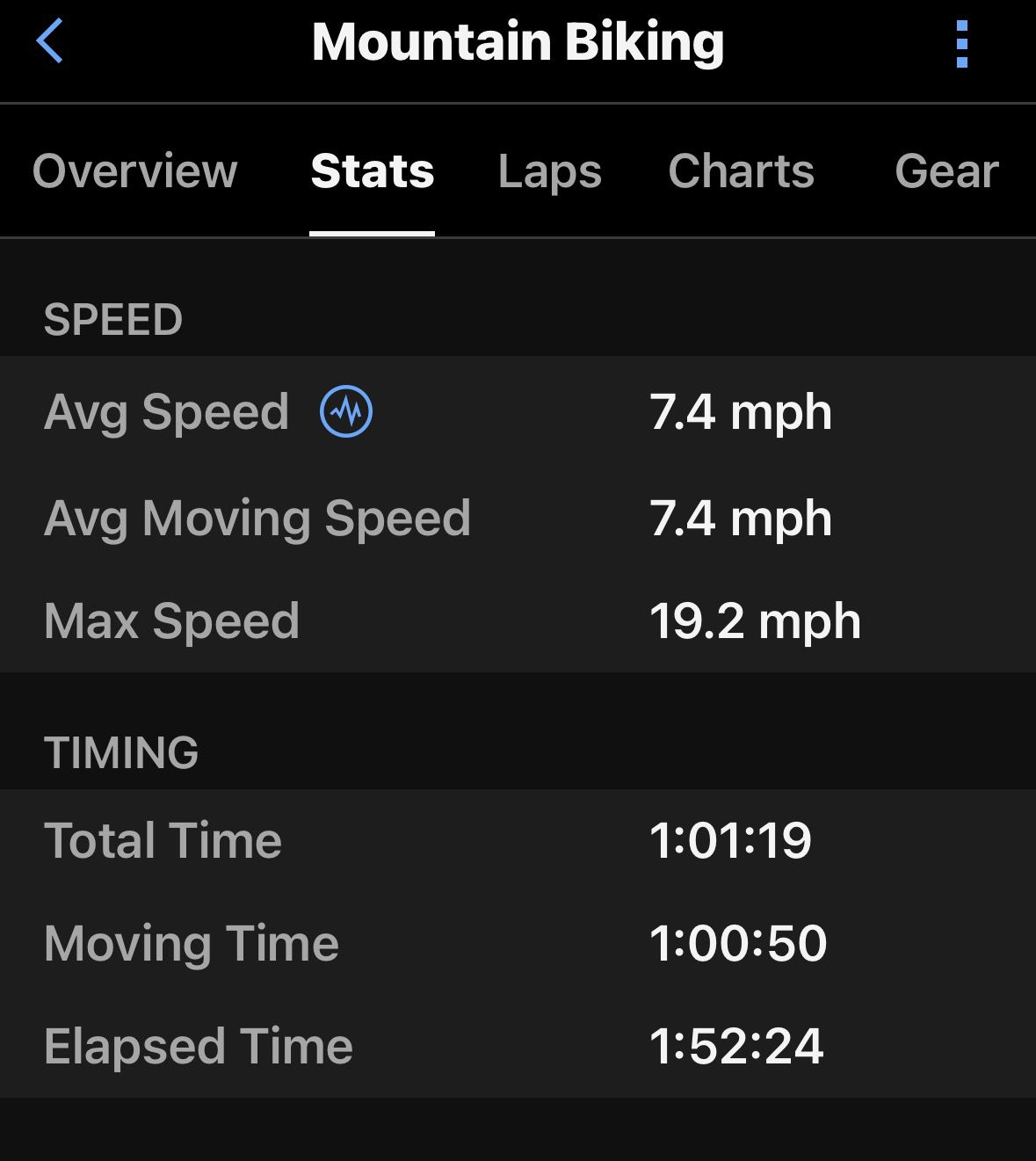This screenshot has height=1161, width=1036.
Task: Select the 1:01:19 total time value
Action: point(730,840)
